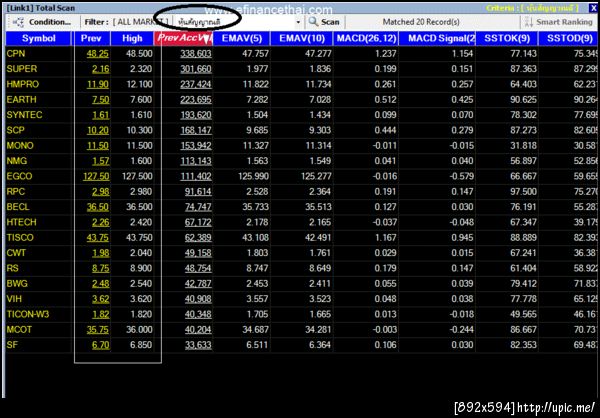Click CPN EMAV(5) value 47.757

(x=255, y=54)
